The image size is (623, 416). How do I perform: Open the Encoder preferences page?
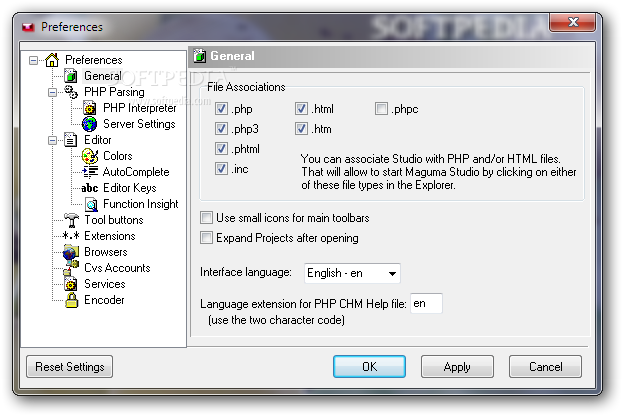104,300
